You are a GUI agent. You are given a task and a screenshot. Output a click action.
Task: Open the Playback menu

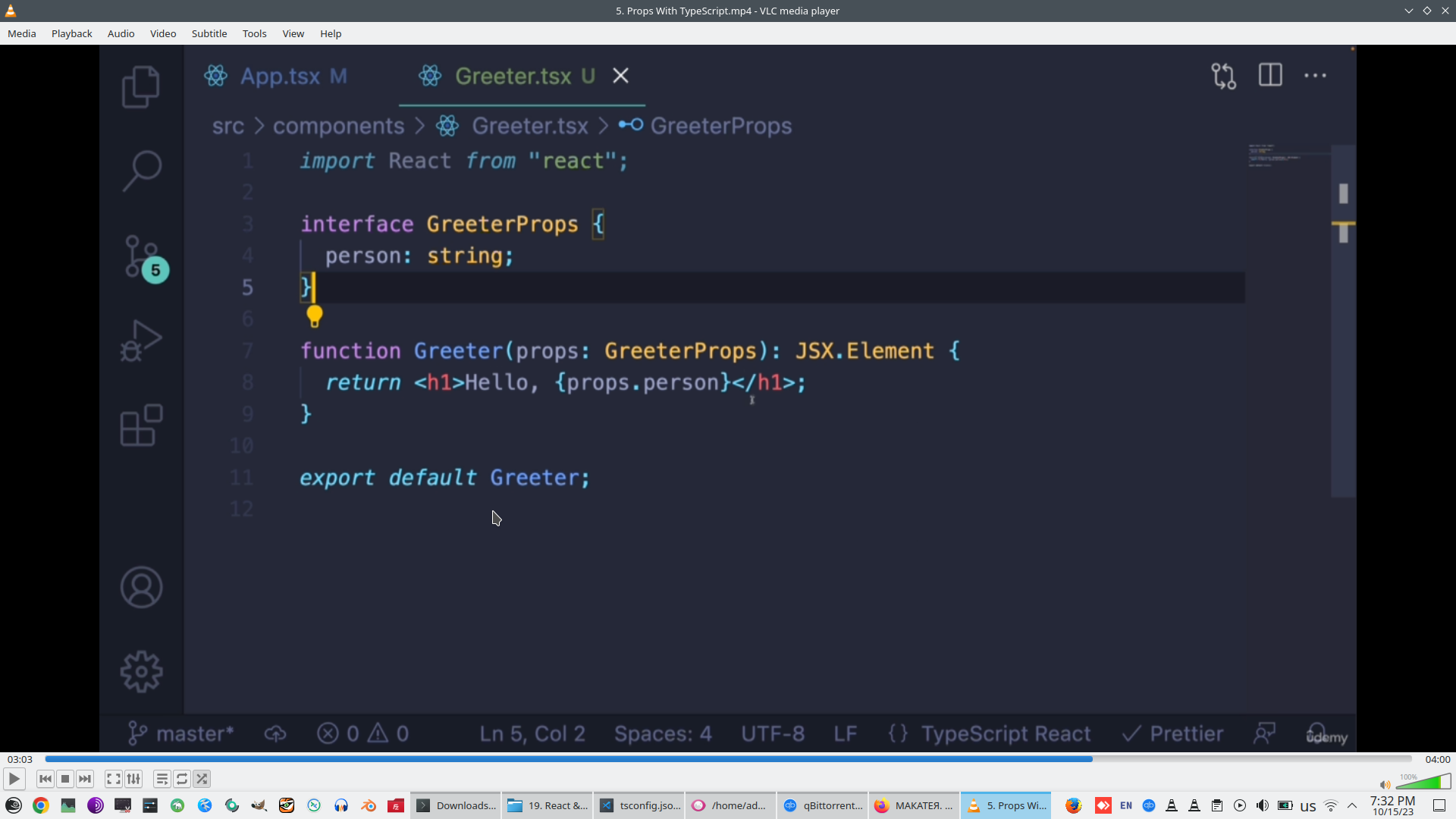pos(71,33)
